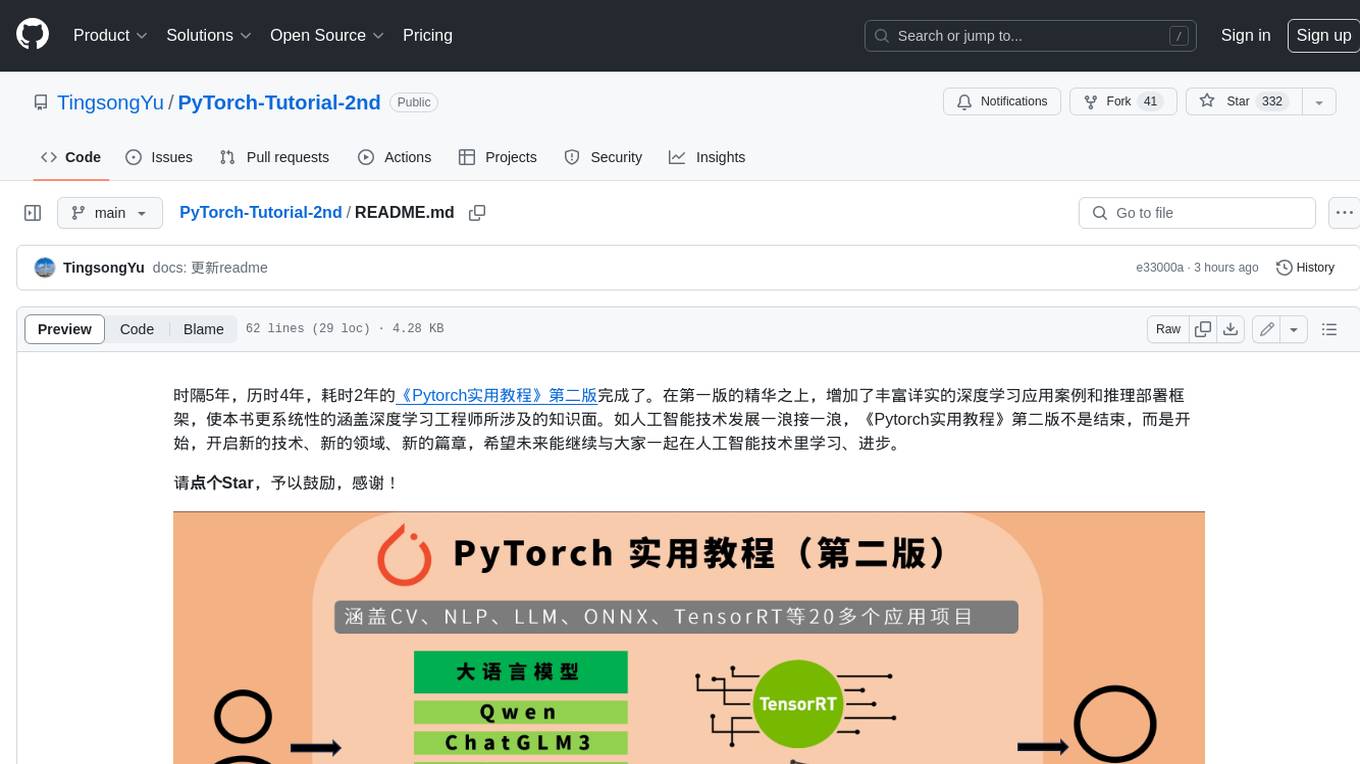
Task: Open the Pricing page
Action: pos(427,35)
